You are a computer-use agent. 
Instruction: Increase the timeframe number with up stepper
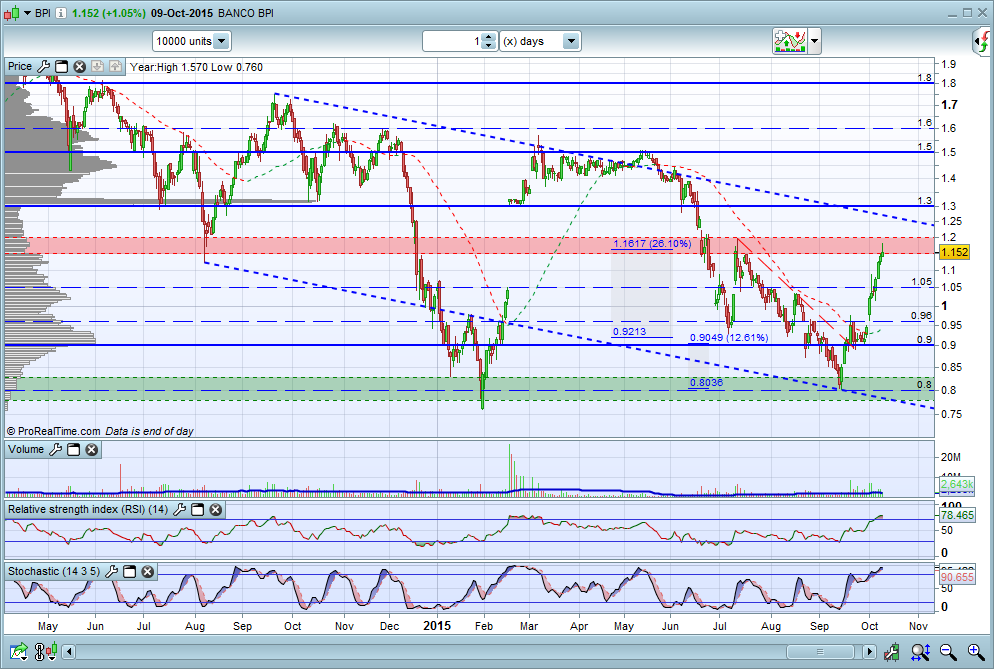click(x=488, y=37)
